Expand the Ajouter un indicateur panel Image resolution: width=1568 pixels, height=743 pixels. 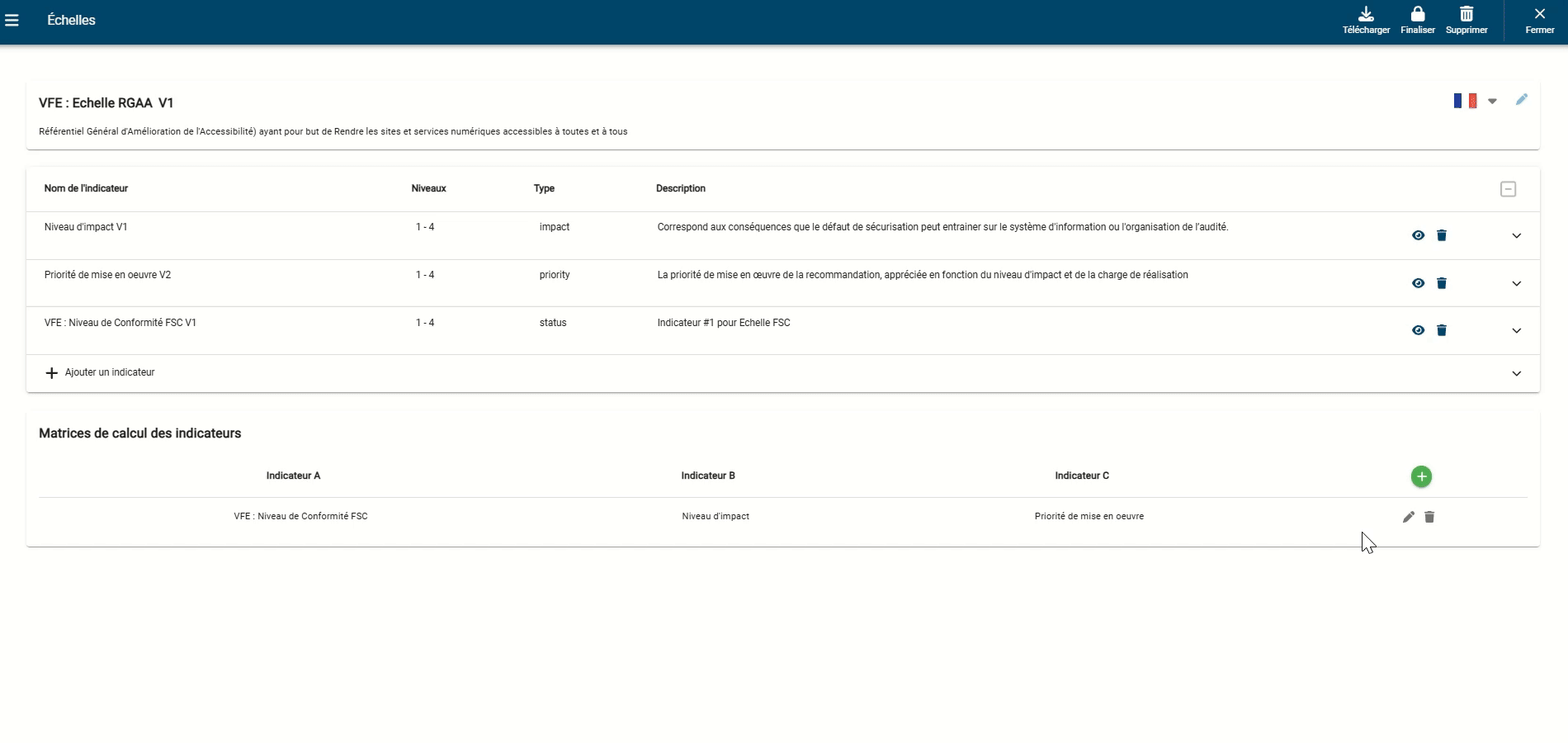pos(1516,374)
